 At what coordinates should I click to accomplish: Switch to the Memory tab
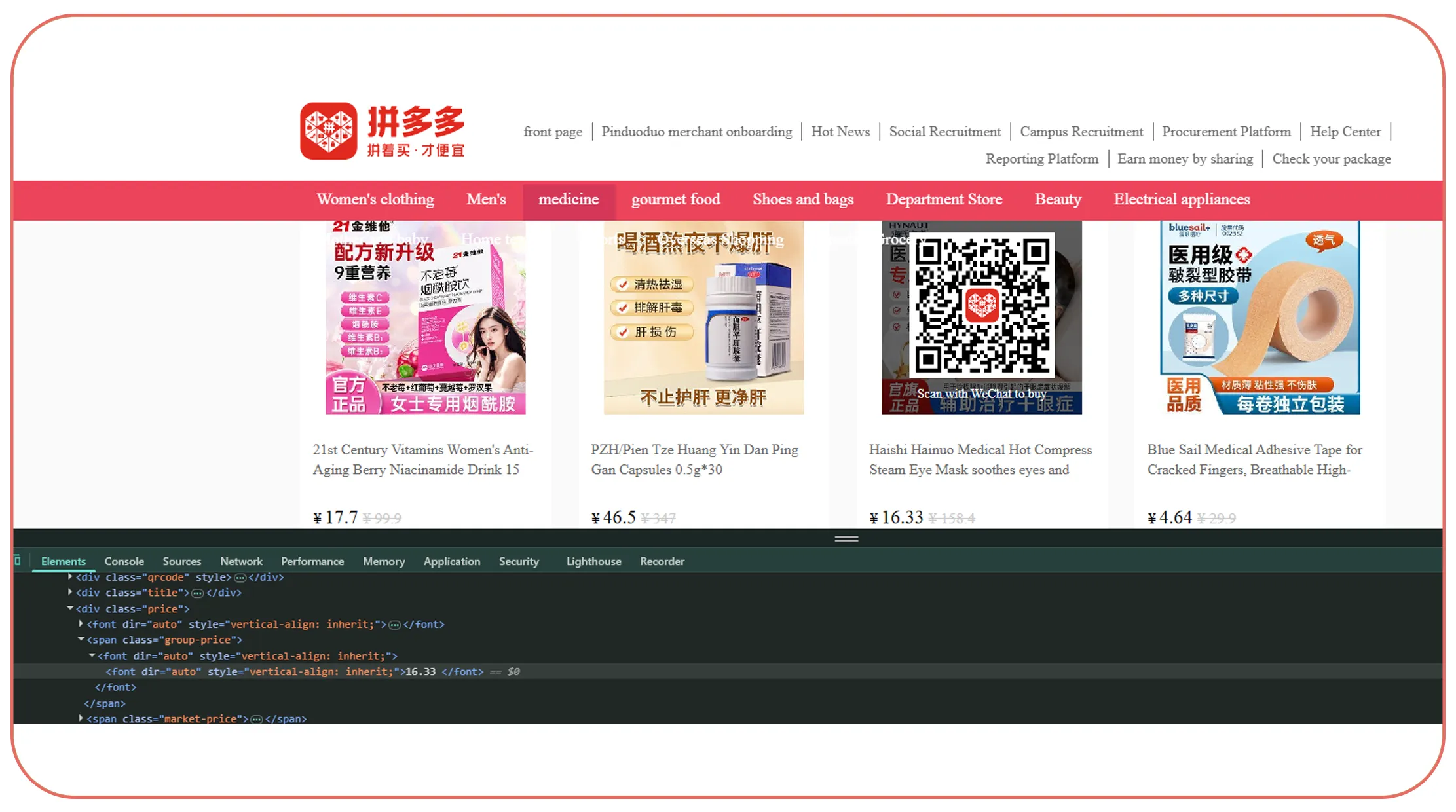384,561
